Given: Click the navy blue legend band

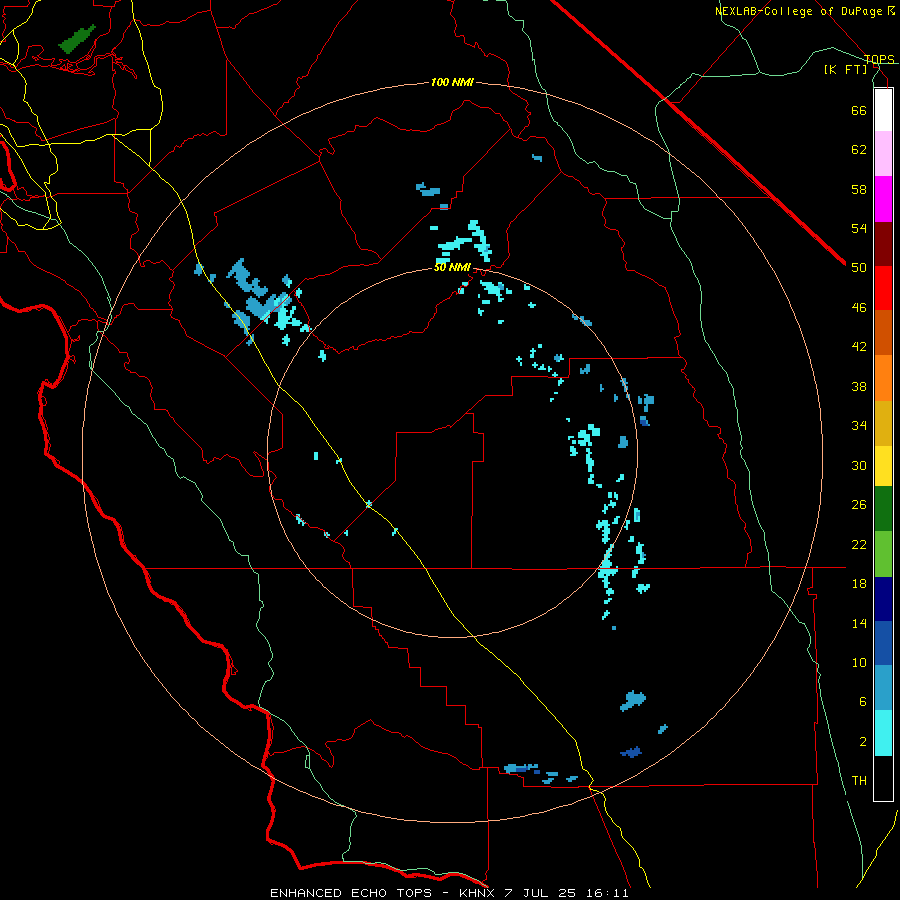Looking at the screenshot, I should tap(883, 599).
